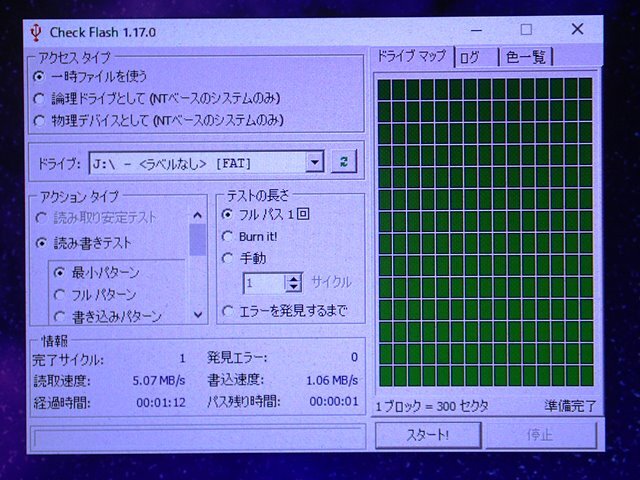The width and height of the screenshot is (640, 480).
Task: Click the サイクル count input field
Action: [264, 283]
